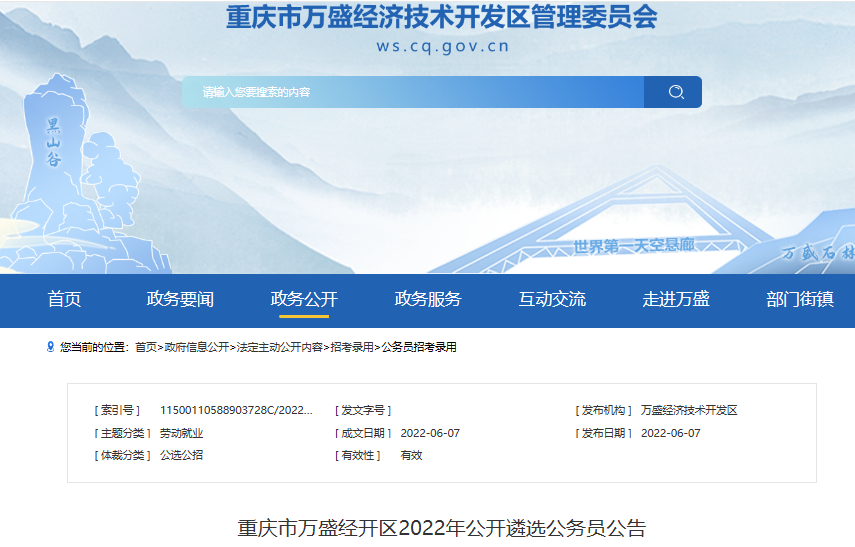Click the article title 重庆市万盛经开区2022年公开遴选公务员公告
Image resolution: width=855 pixels, height=547 pixels.
(x=442, y=528)
